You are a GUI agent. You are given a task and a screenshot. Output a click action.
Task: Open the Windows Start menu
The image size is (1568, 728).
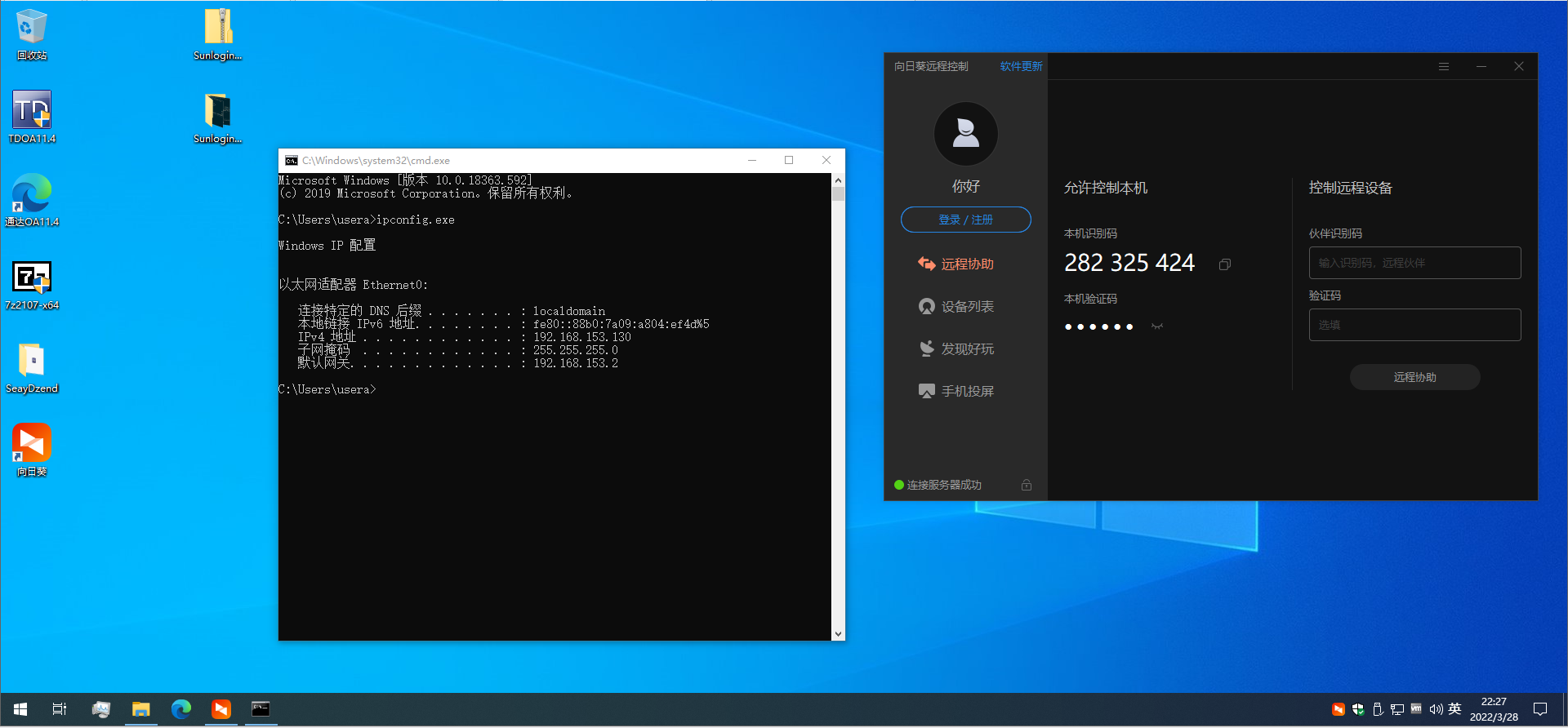pos(20,709)
